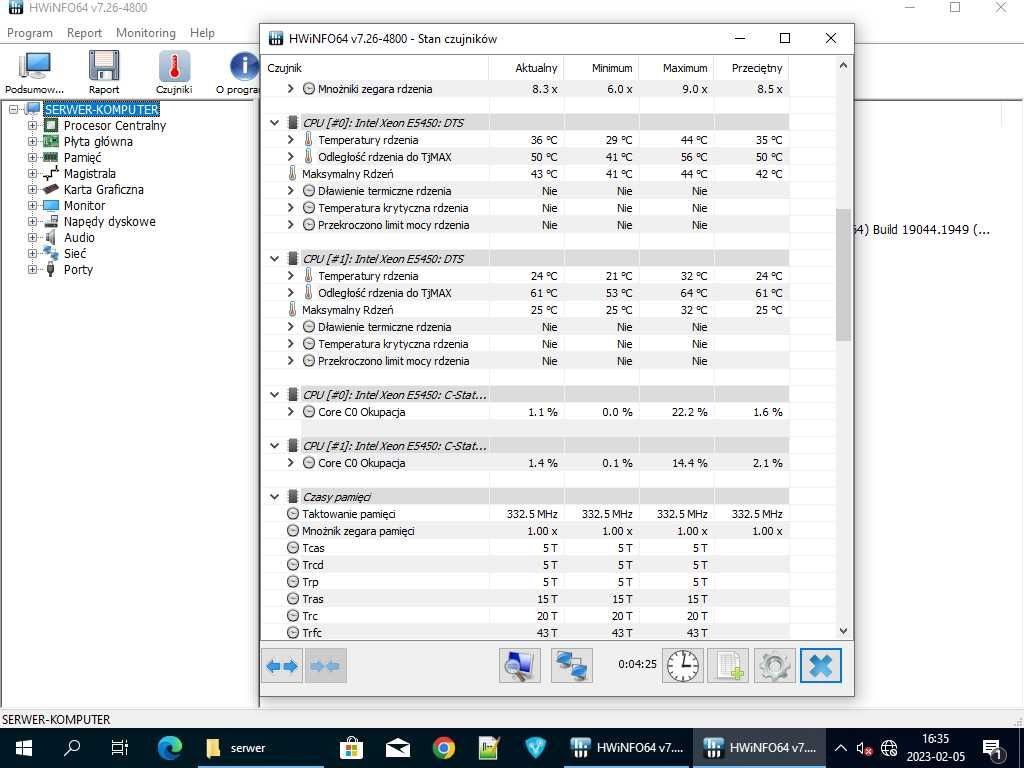Click the Minimum column header
The height and width of the screenshot is (768, 1024).
(x=601, y=68)
